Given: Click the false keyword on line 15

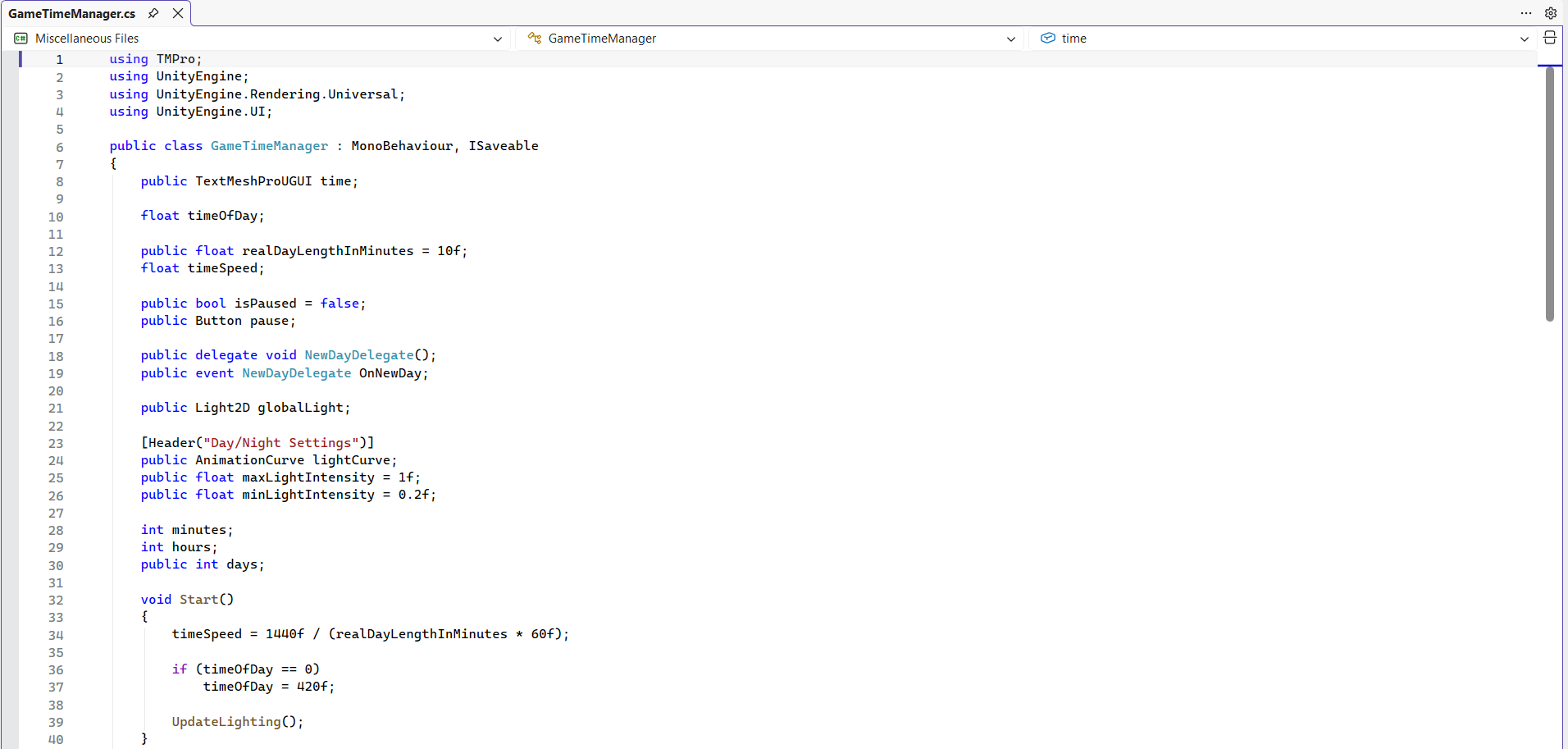Looking at the screenshot, I should (x=340, y=304).
